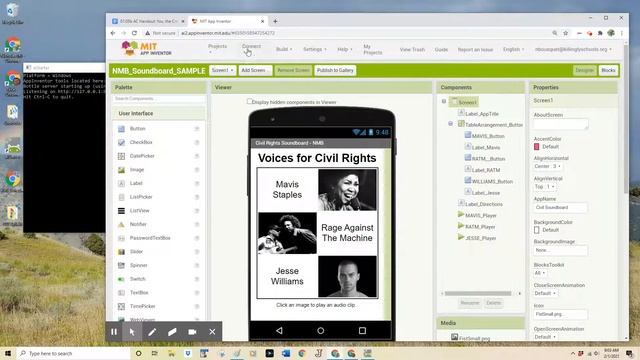Viewport: 640px width, 360px height.
Task: Open the View Trash link
Action: pos(412,49)
